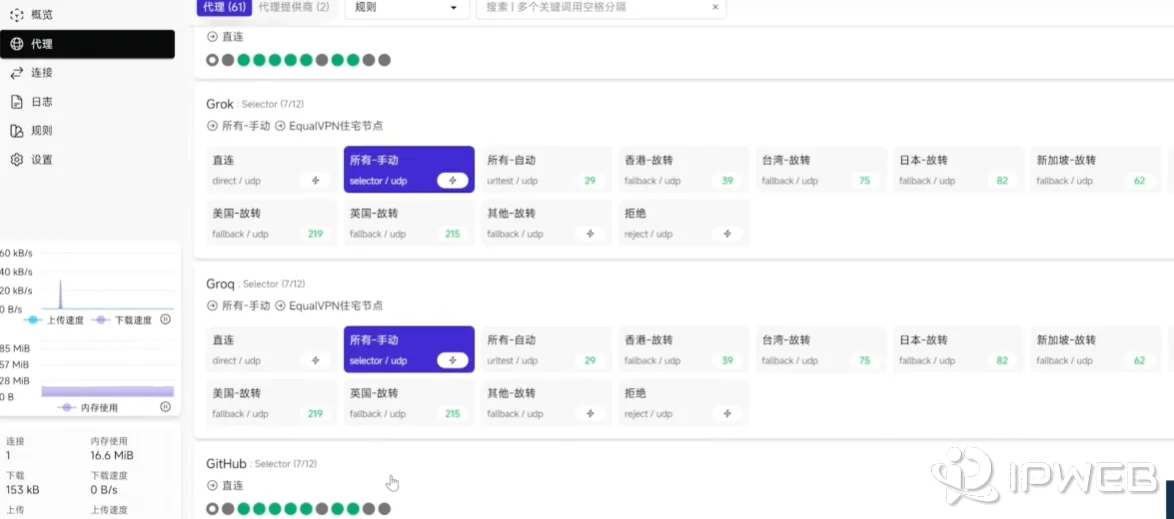Test latency bolt on Groq 直连 card
1174x519 pixels.
[x=315, y=360]
